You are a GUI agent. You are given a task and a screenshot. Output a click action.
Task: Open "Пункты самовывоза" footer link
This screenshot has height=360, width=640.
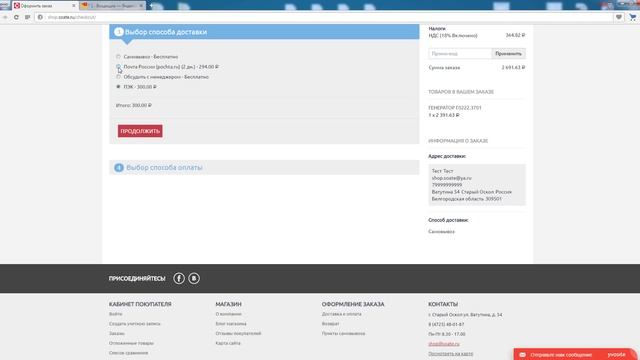pos(344,333)
